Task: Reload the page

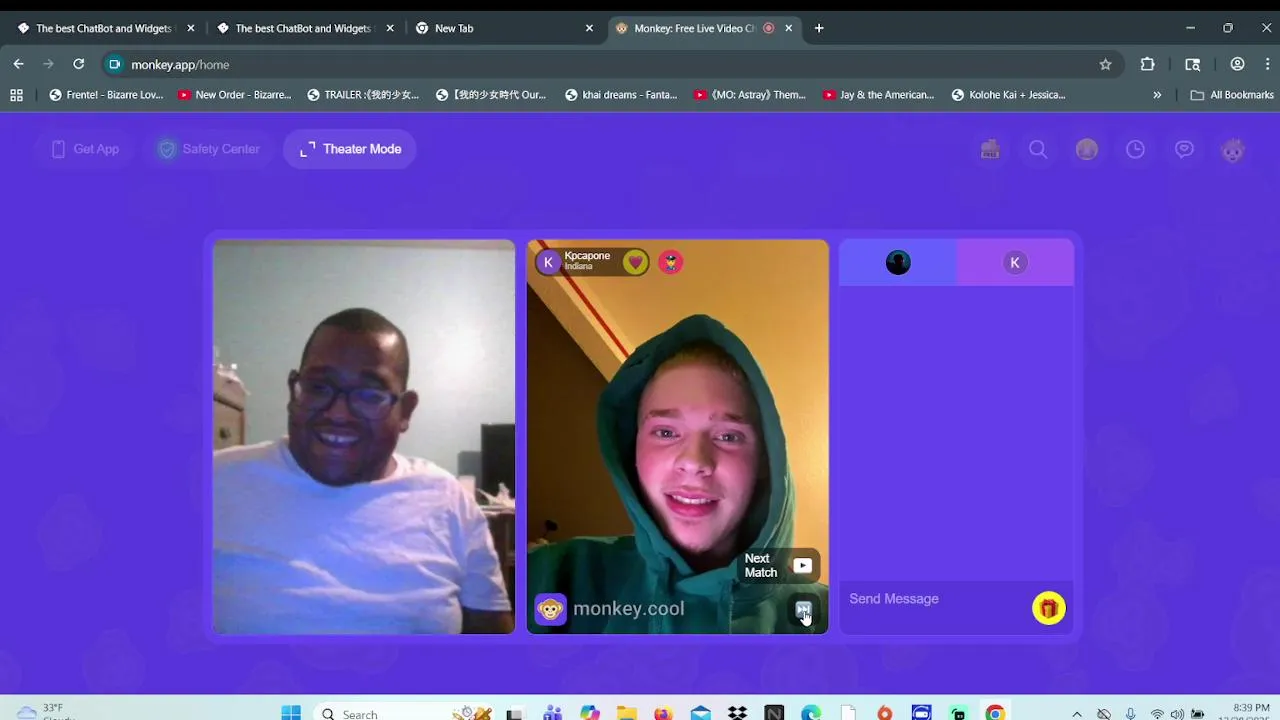Action: [x=78, y=64]
